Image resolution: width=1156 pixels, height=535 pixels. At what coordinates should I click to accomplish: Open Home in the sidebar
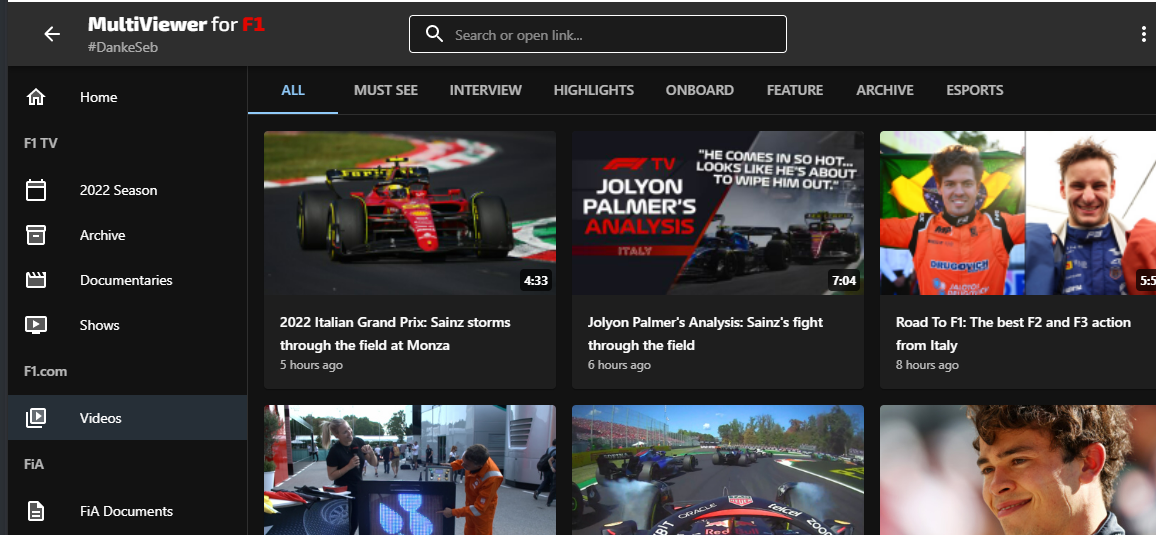coord(128,97)
